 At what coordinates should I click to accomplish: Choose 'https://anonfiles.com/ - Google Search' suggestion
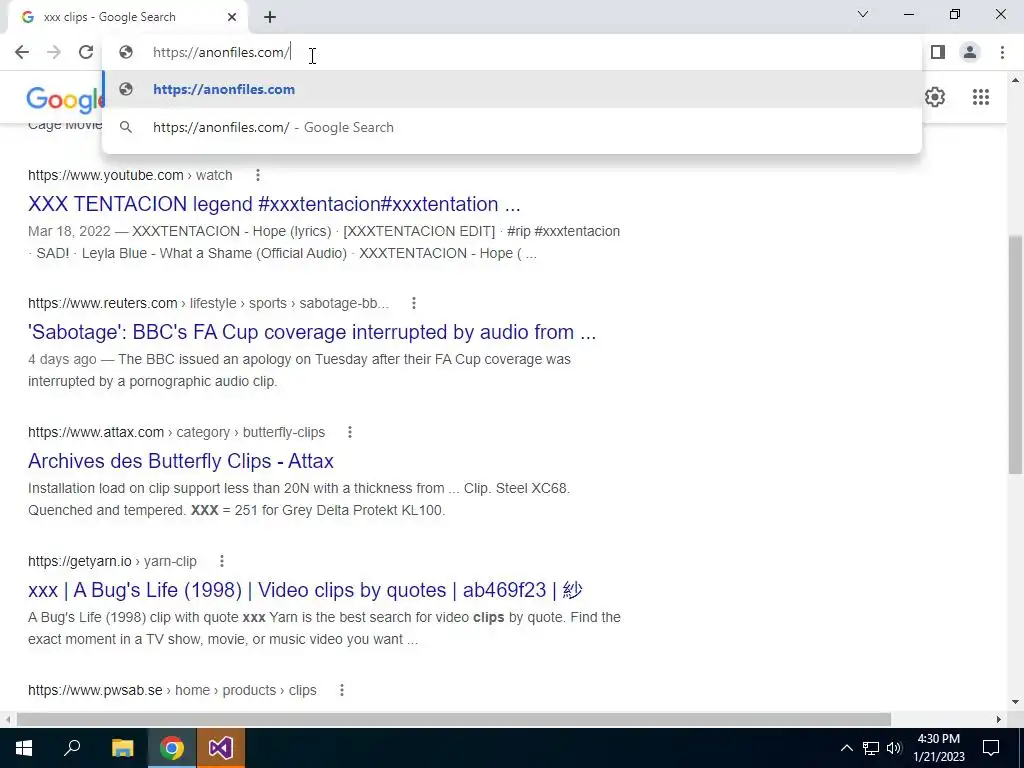point(512,127)
